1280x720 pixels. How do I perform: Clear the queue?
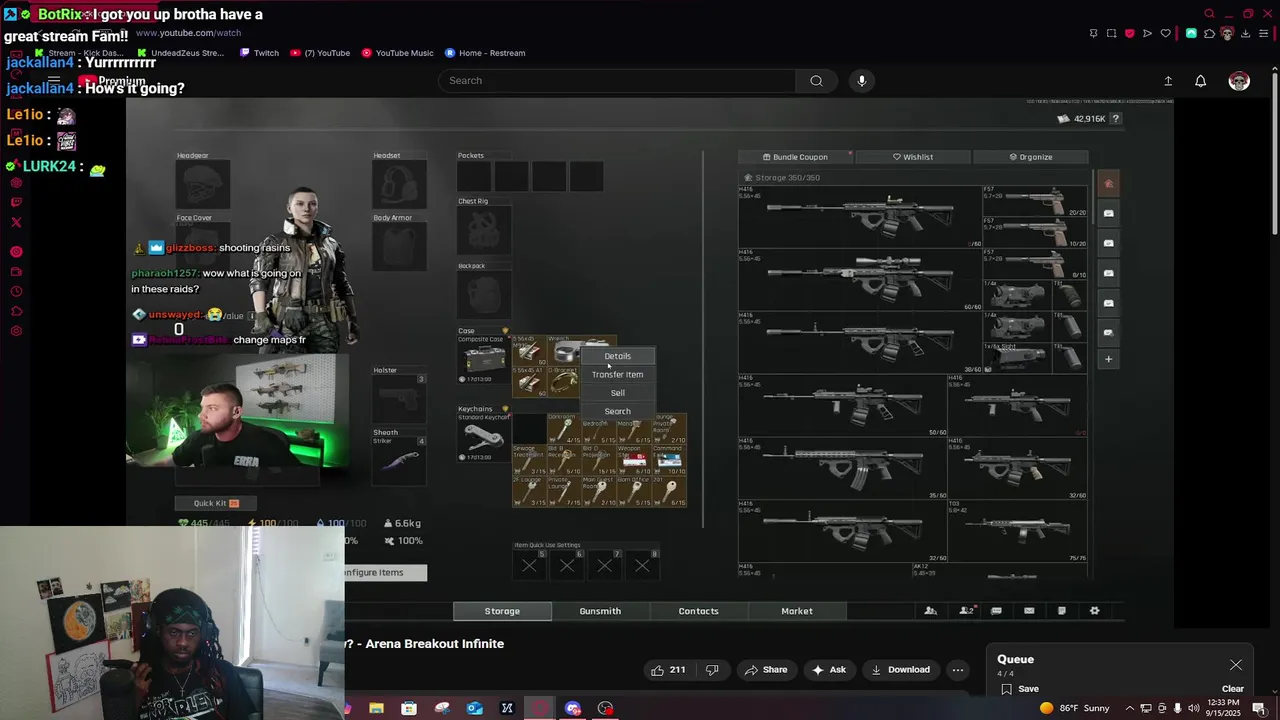click(x=1233, y=689)
